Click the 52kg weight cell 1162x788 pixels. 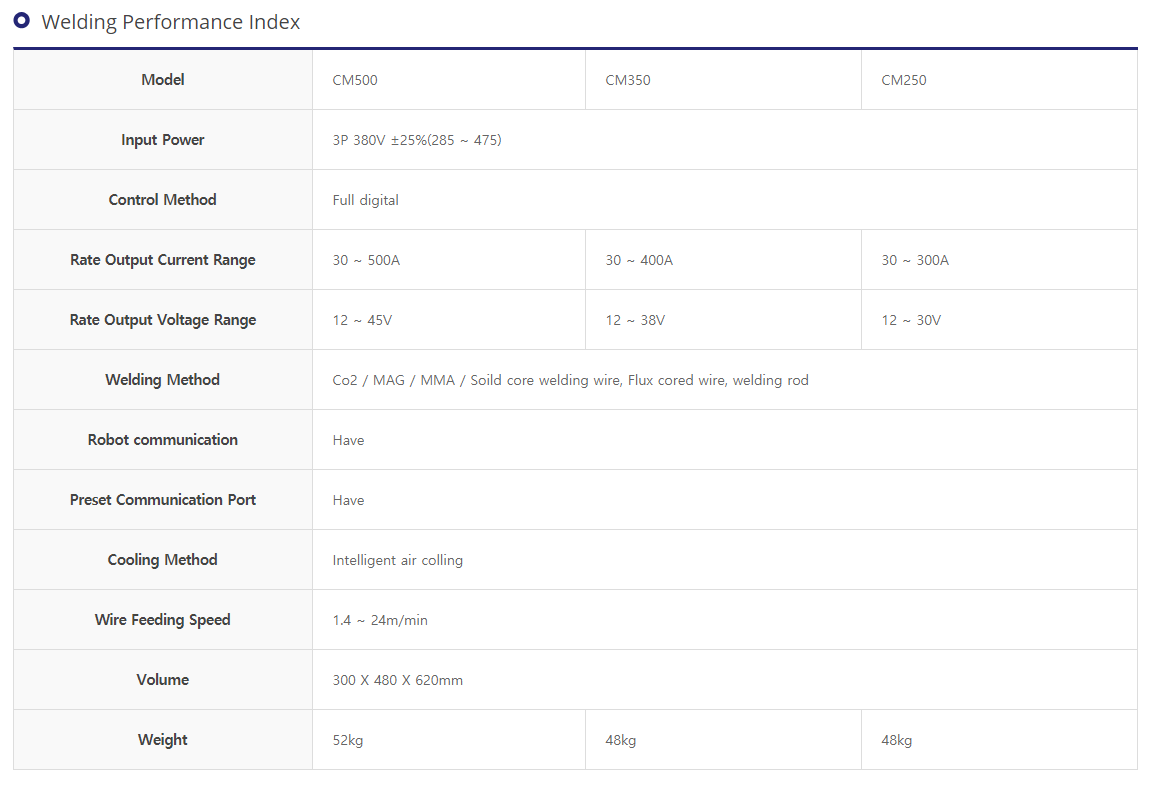(x=449, y=741)
